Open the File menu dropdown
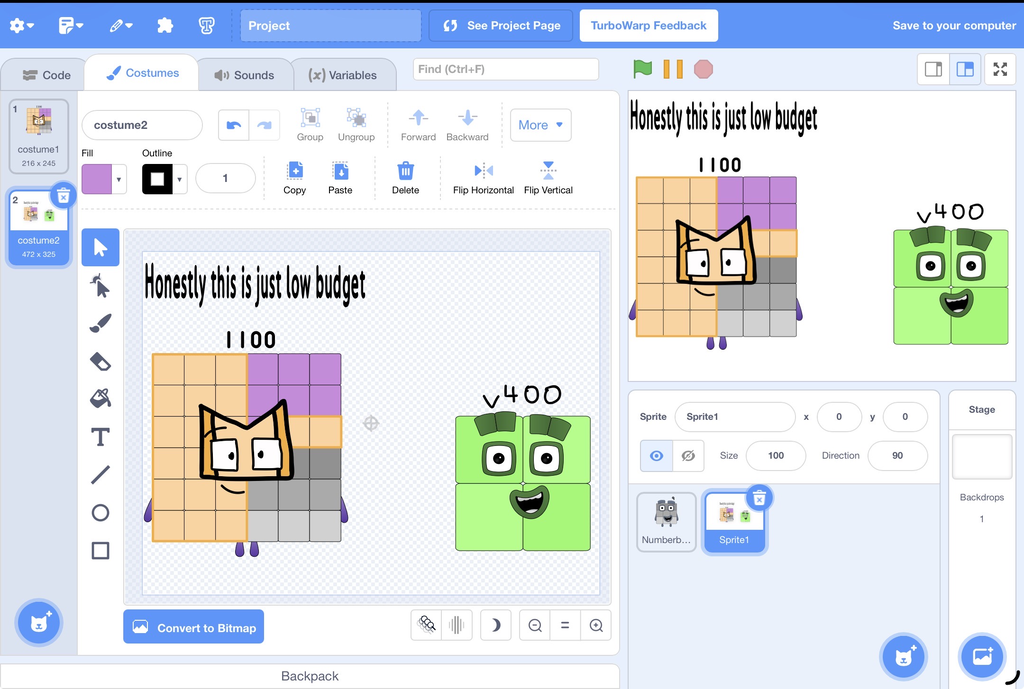The image size is (1024, 689). tap(71, 25)
